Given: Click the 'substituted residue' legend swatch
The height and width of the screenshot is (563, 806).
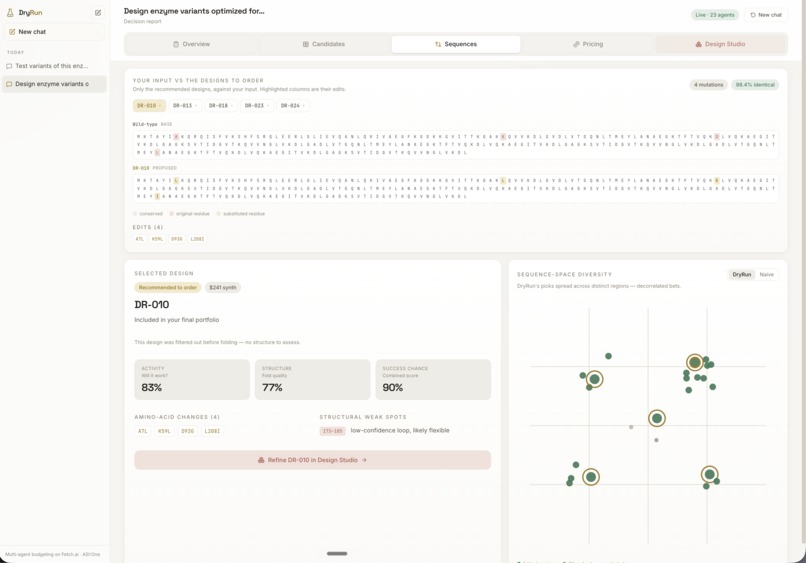Looking at the screenshot, I should 218,214.
